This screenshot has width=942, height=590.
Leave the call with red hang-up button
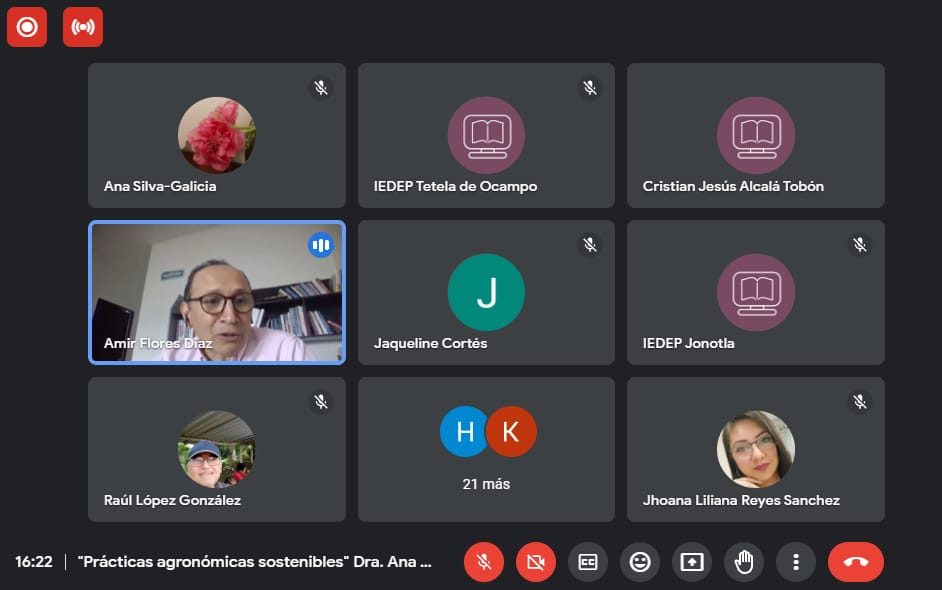[x=856, y=562]
